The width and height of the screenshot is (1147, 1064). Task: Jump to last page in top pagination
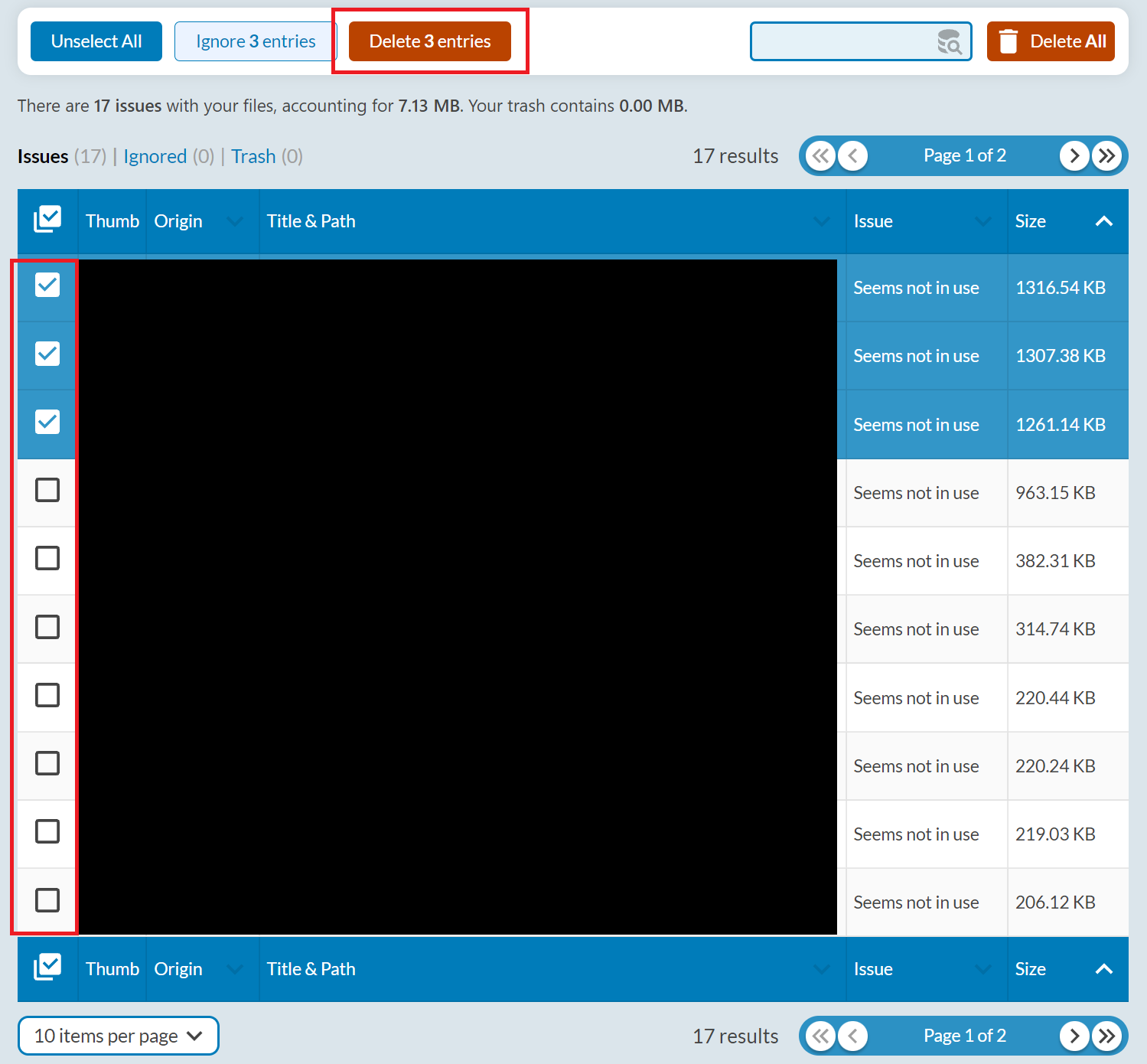1106,156
